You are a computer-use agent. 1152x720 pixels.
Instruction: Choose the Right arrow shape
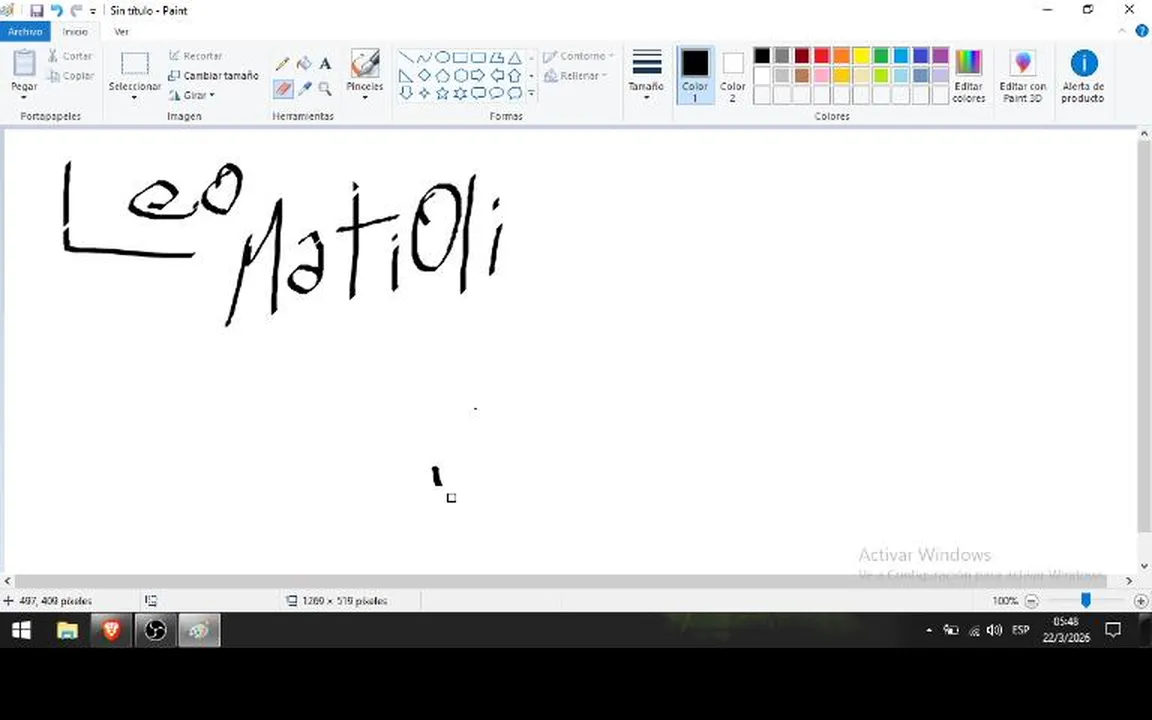(x=478, y=75)
